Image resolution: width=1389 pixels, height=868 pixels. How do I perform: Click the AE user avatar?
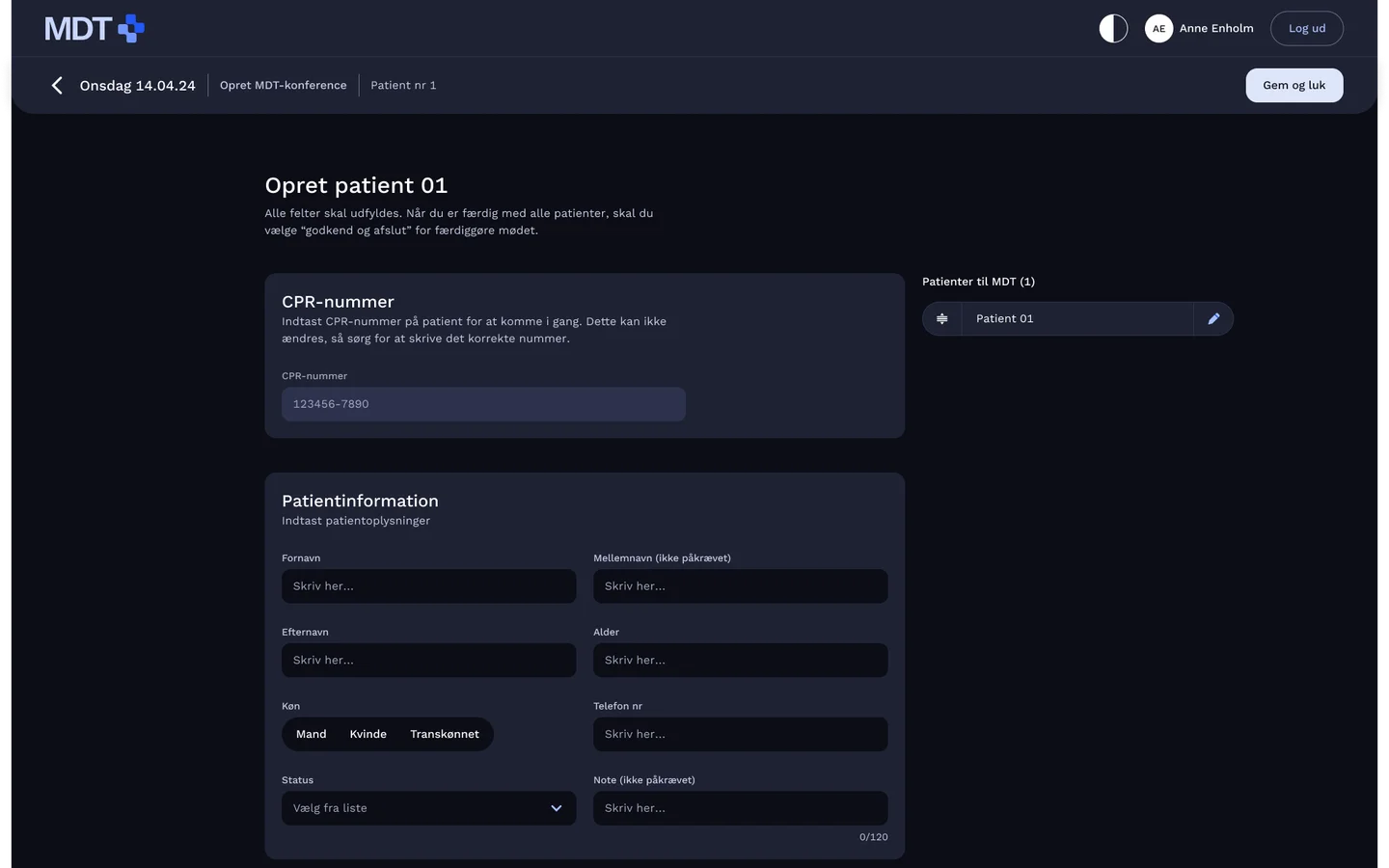pos(1158,29)
